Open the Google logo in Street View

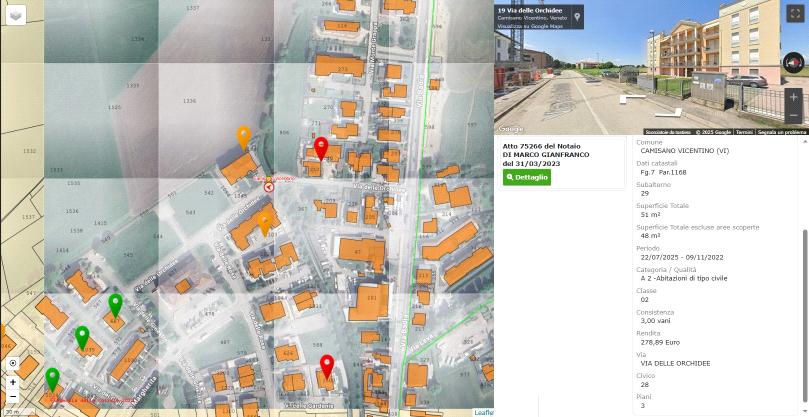tap(511, 129)
